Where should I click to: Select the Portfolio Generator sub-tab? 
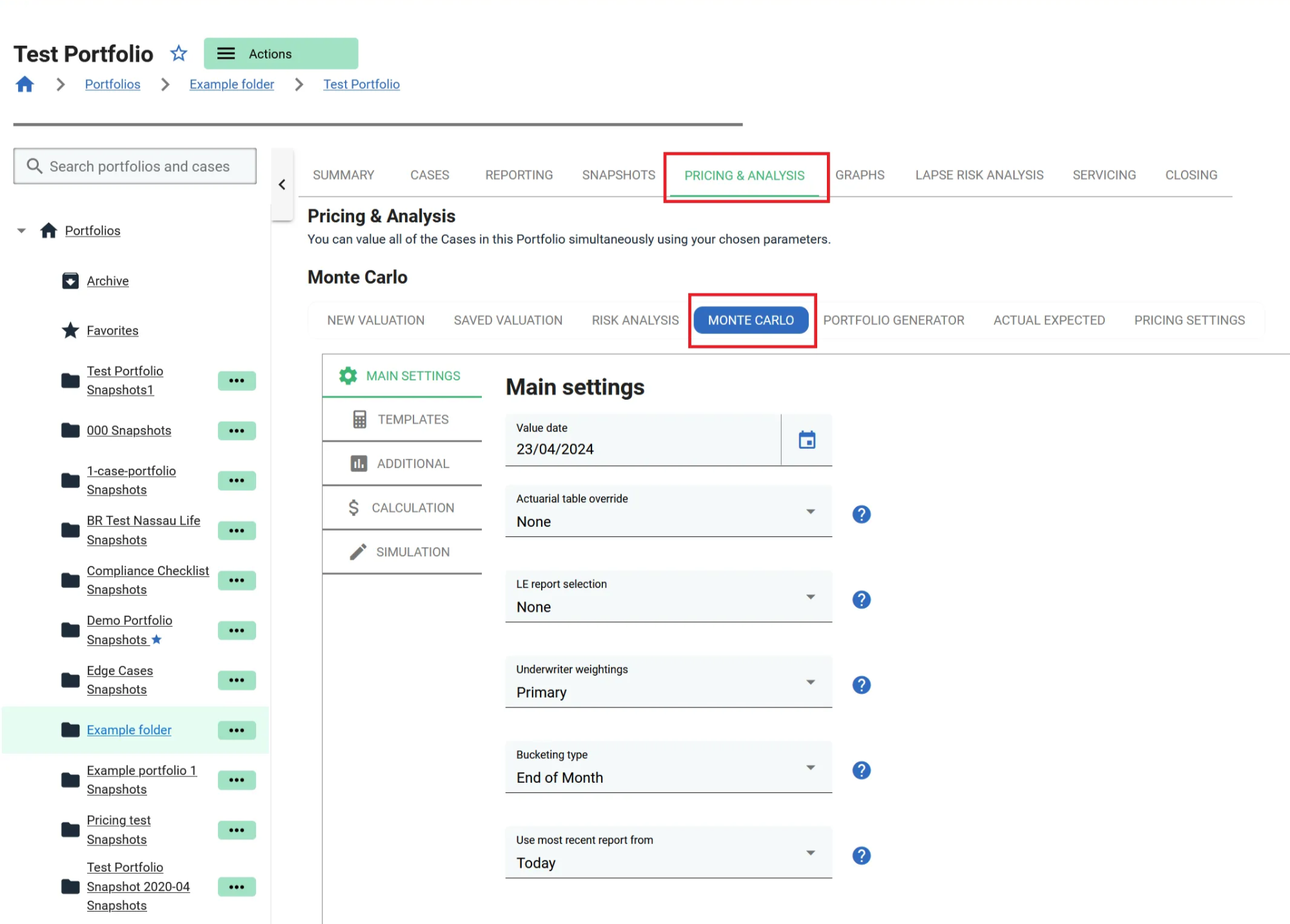tap(893, 320)
